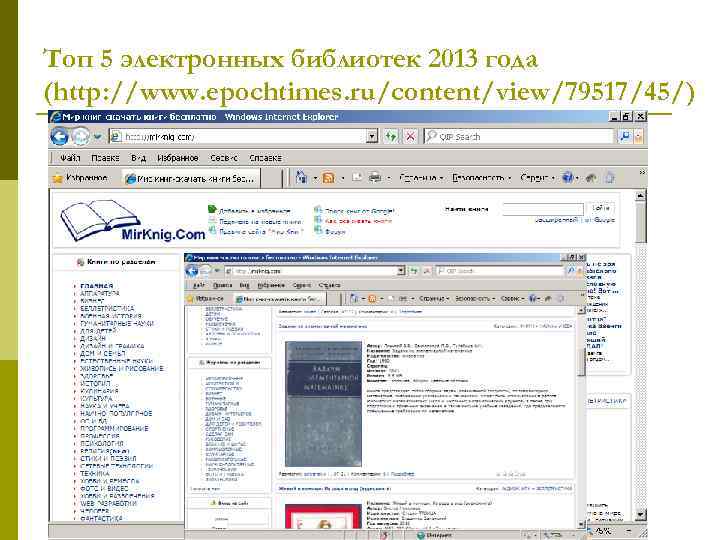Open Страница dropdown in inner browser toolbar
The image size is (720, 540).
[434, 298]
